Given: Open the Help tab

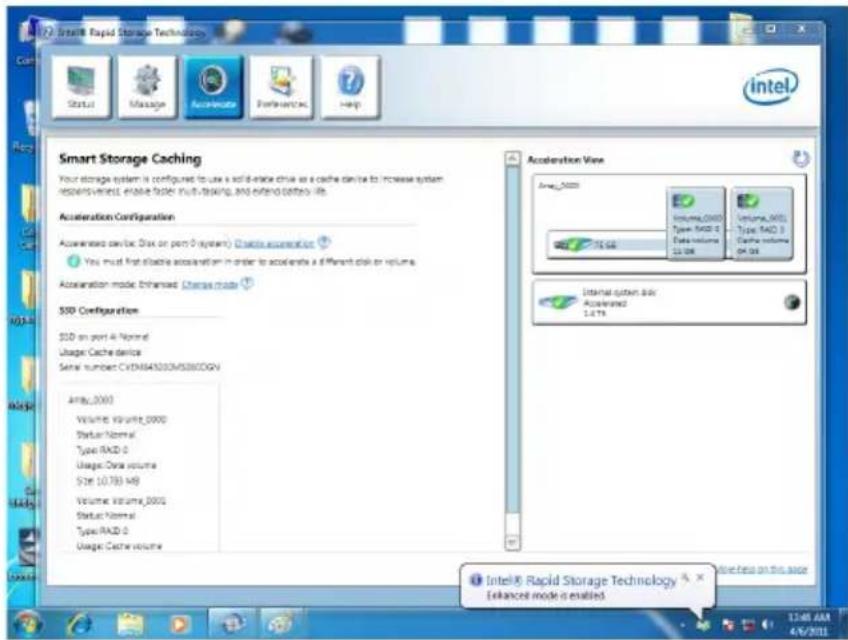Looking at the screenshot, I should 350,87.
